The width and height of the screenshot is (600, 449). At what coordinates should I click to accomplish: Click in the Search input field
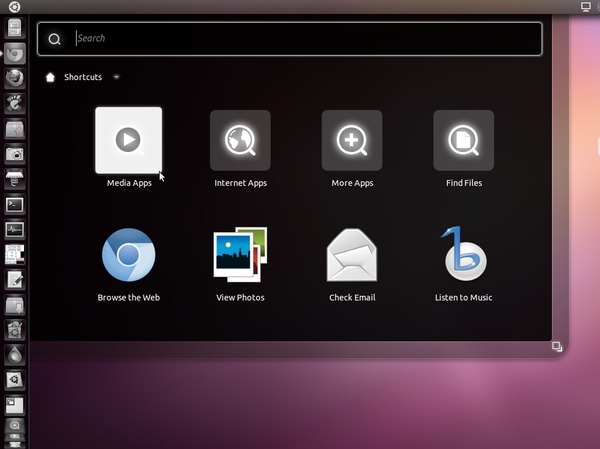[300, 39]
